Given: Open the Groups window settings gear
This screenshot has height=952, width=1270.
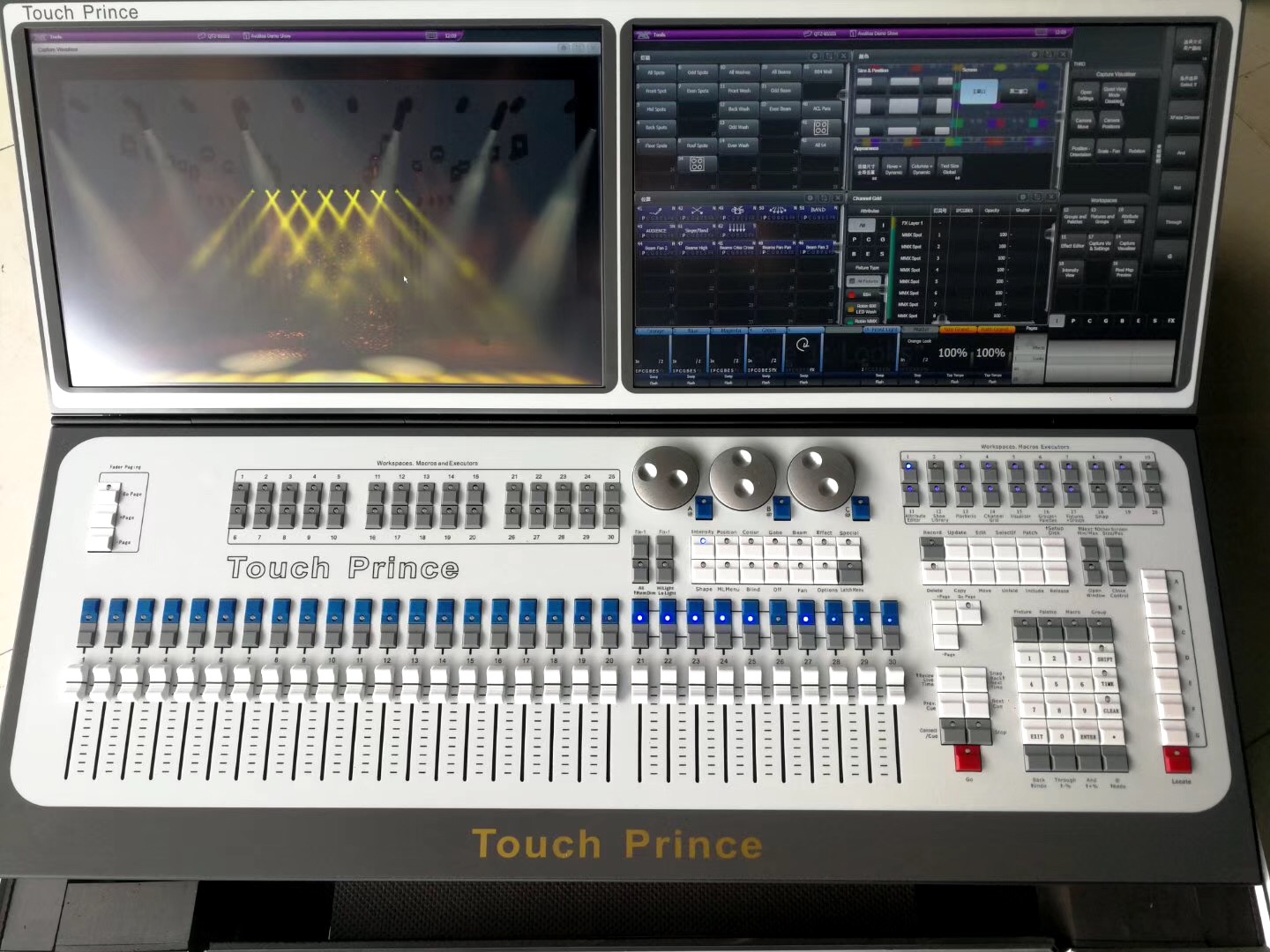Looking at the screenshot, I should pyautogui.click(x=816, y=56).
